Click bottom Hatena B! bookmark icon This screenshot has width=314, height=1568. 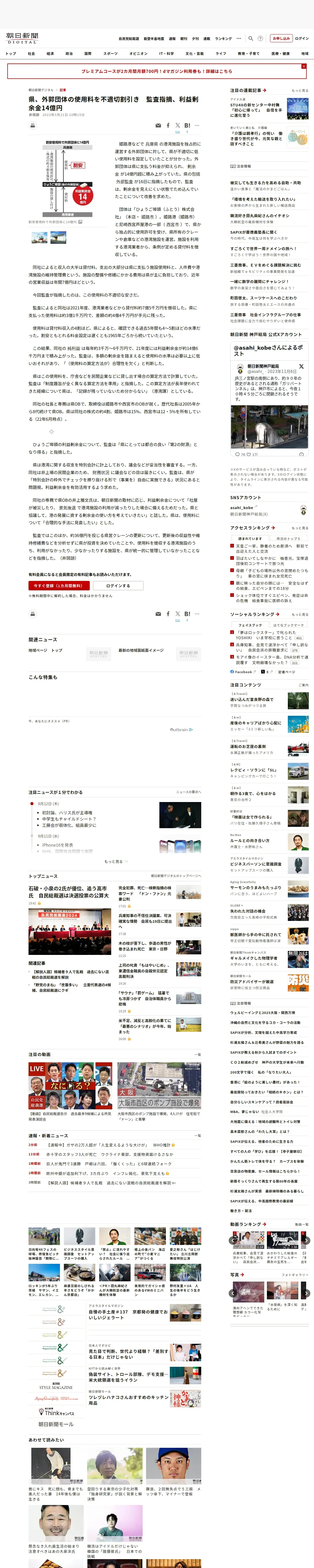pyautogui.click(x=187, y=614)
